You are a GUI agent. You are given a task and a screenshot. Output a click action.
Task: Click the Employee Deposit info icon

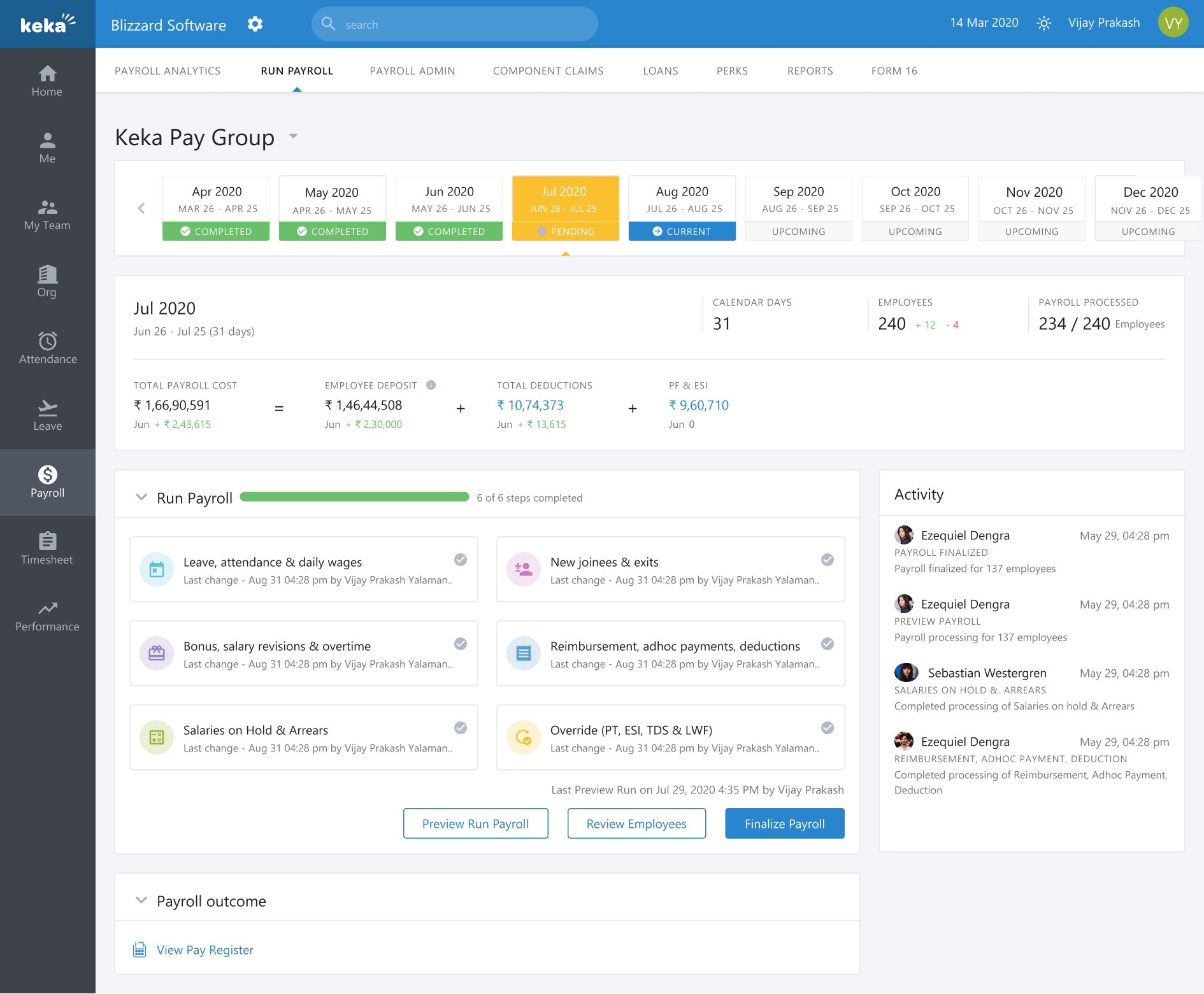431,385
